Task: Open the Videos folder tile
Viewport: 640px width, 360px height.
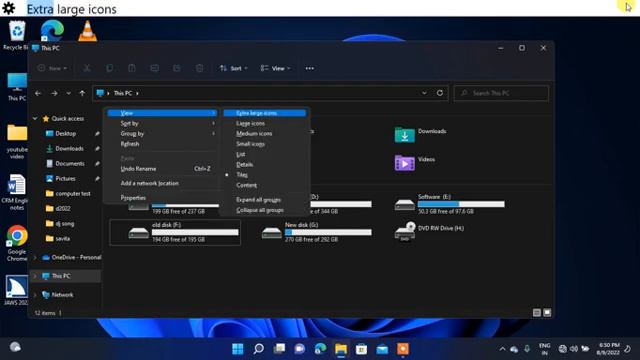Action: tap(415, 163)
